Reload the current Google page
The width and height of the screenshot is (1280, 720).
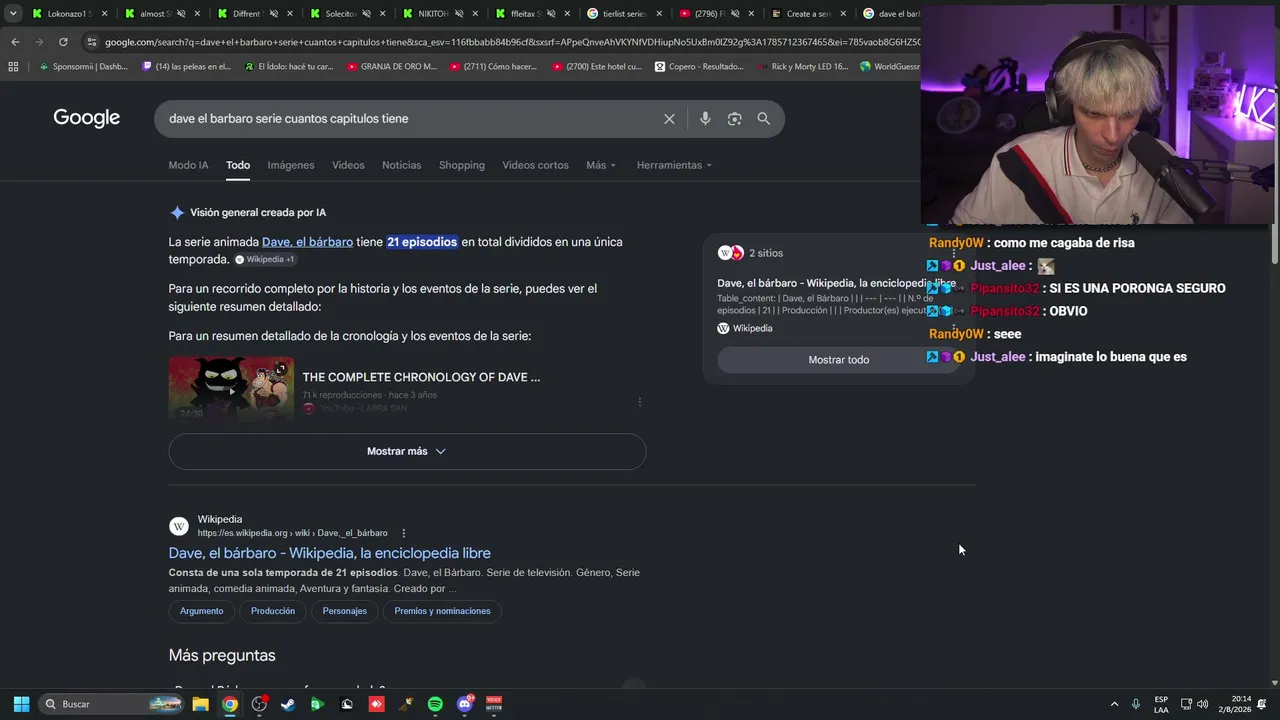click(63, 42)
